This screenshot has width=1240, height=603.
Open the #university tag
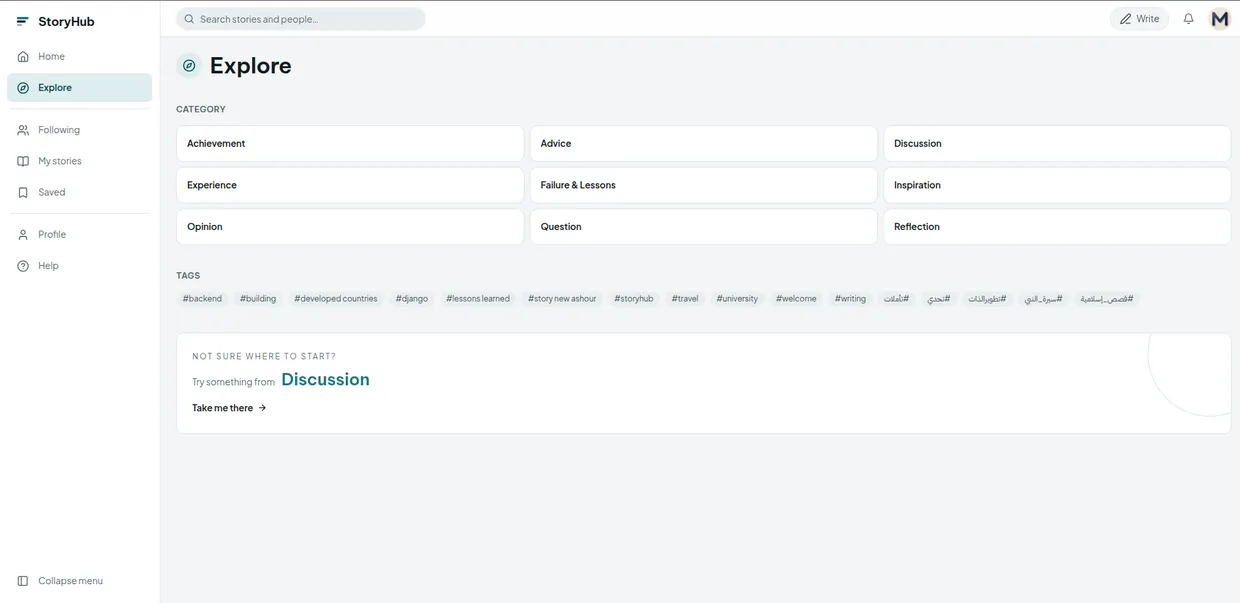point(737,299)
